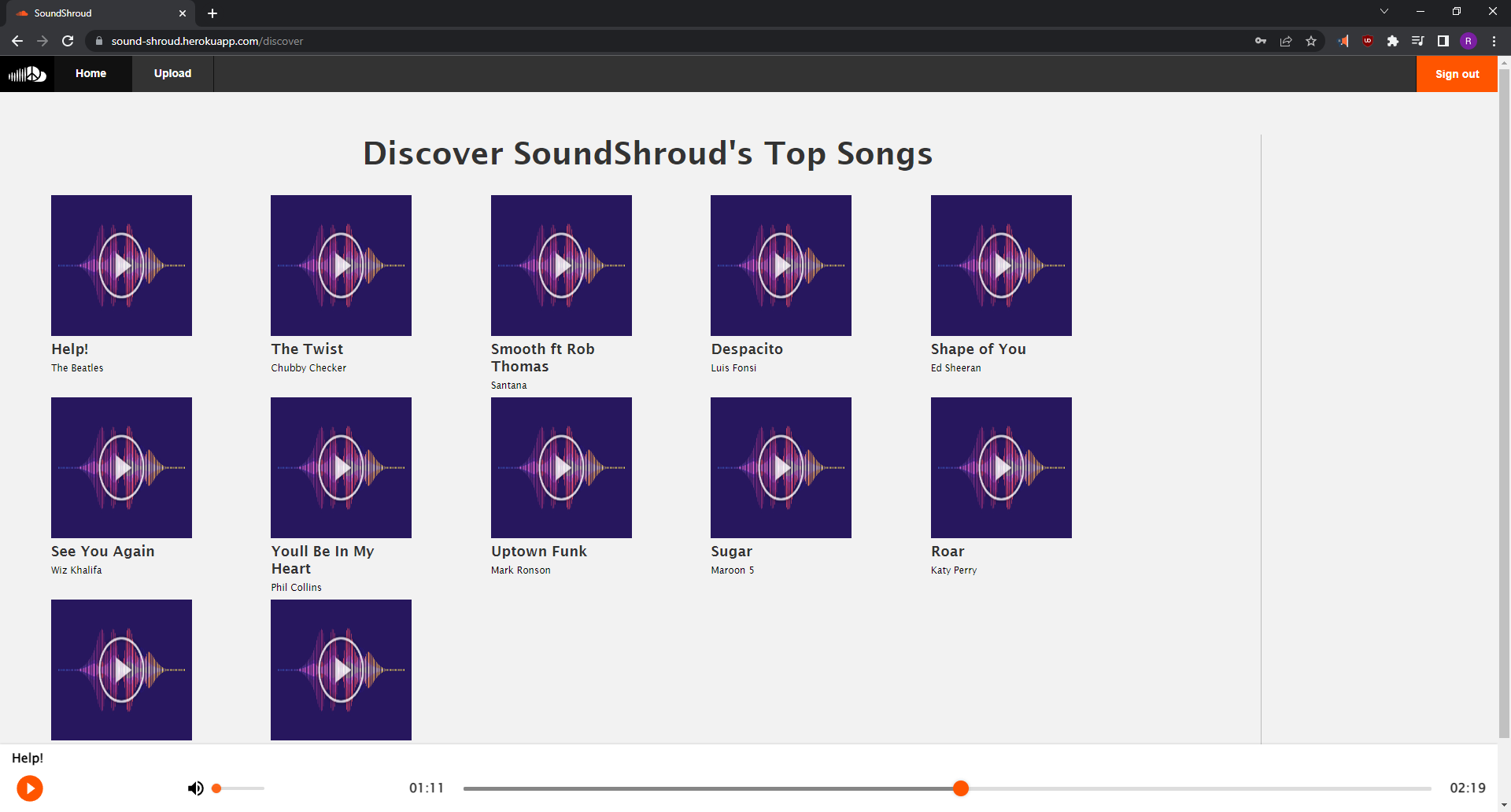Open the media controls popup in toolbar
Viewport: 1511px width, 812px height.
click(1417, 41)
